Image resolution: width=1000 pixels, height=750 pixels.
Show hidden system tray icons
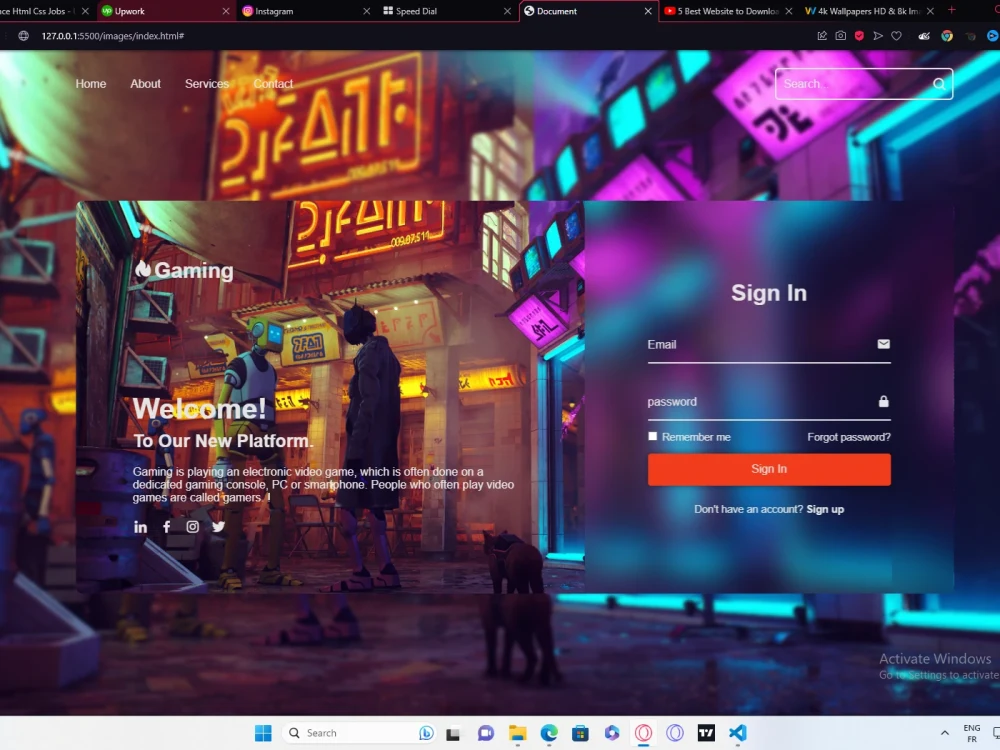(945, 733)
